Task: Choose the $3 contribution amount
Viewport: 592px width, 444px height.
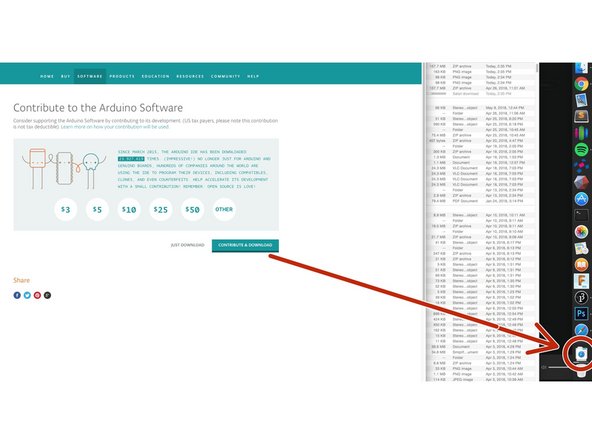Action: coord(66,209)
